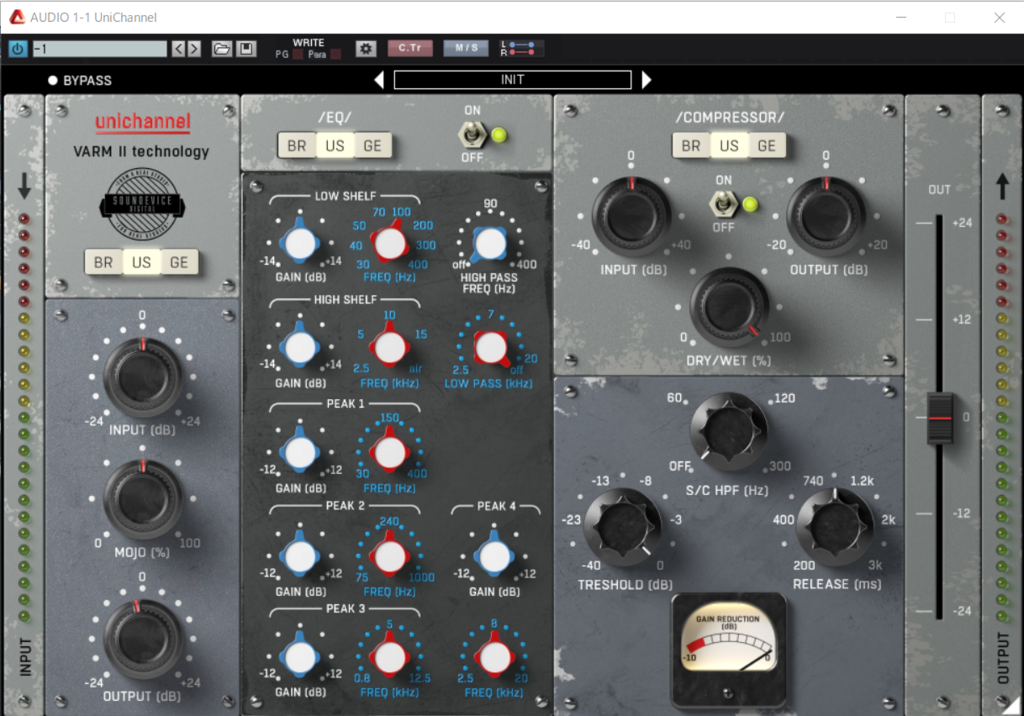
Task: Select GE in the unichannel global selector
Action: pos(179,263)
